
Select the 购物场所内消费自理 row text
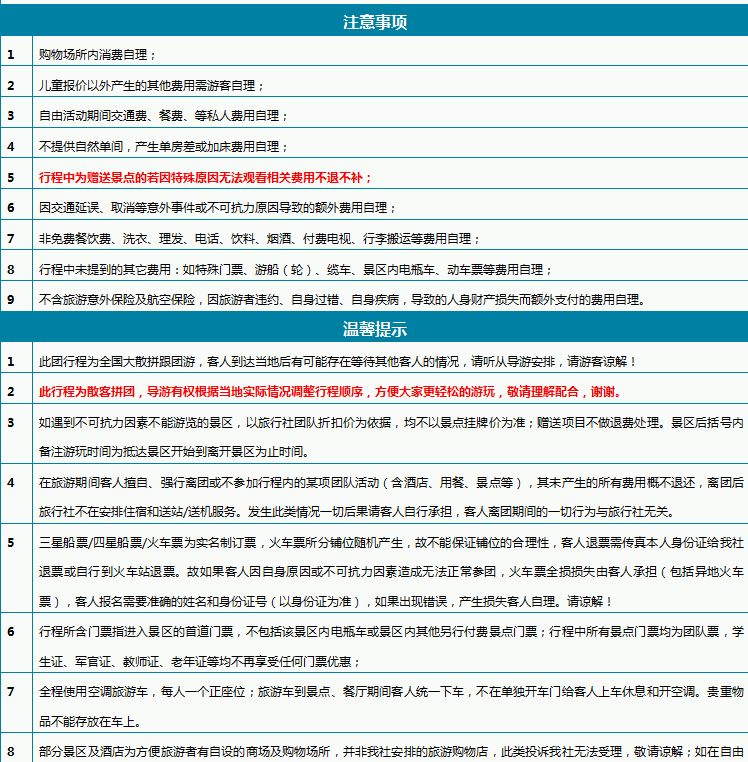coord(97,54)
